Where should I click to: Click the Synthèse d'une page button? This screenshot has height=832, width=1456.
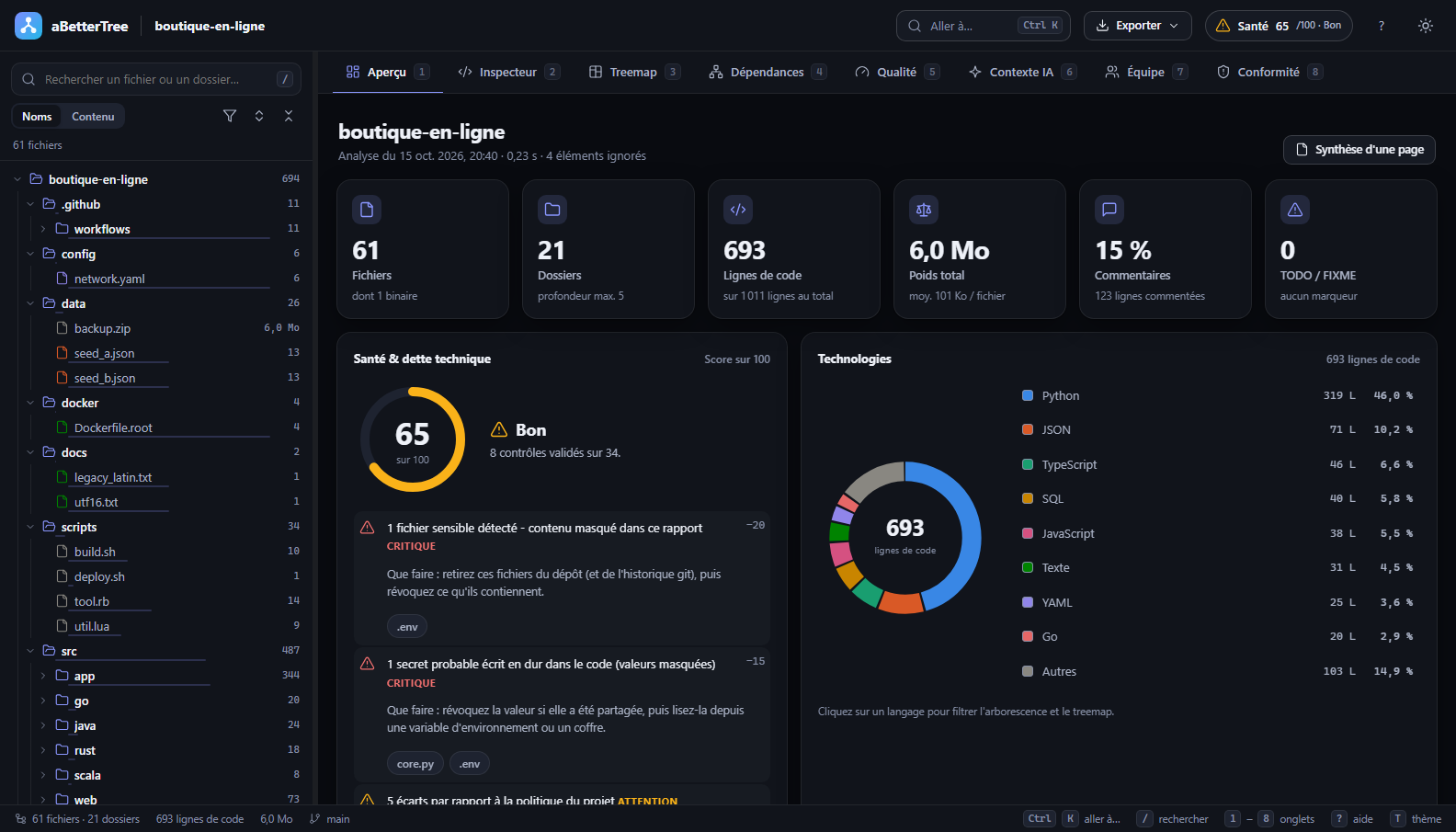[1359, 150]
